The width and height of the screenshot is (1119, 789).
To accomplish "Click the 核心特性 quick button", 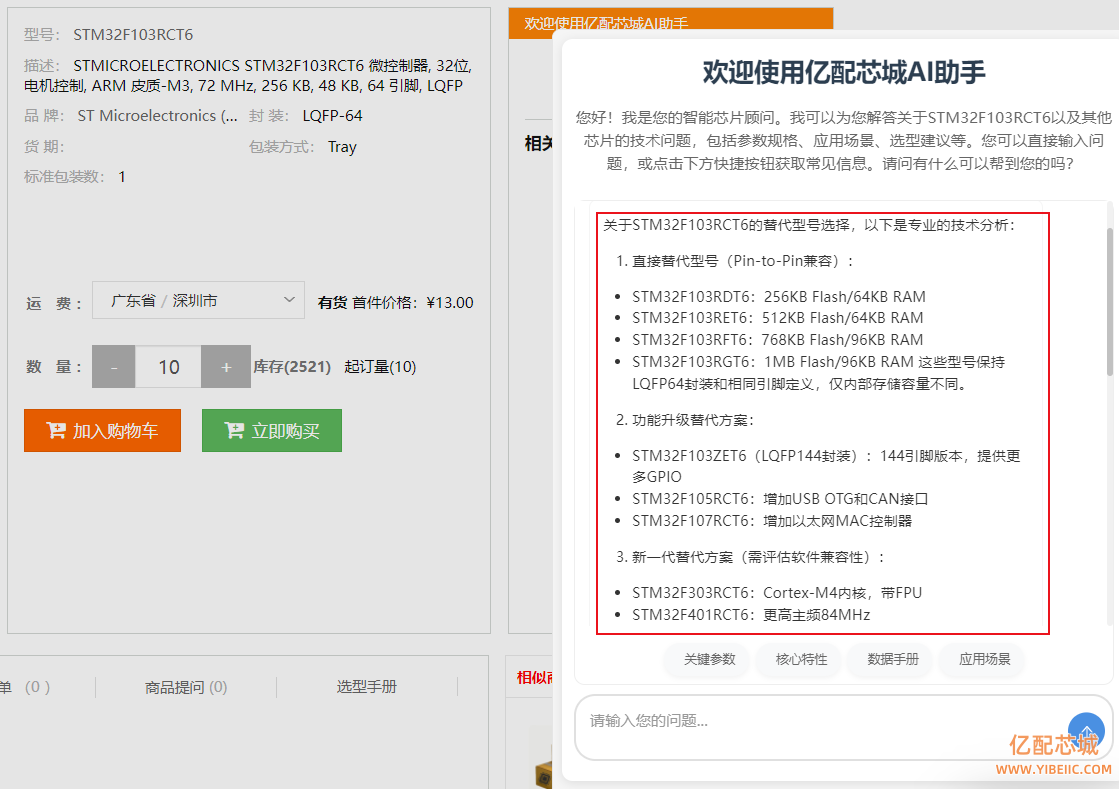I will click(x=801, y=660).
